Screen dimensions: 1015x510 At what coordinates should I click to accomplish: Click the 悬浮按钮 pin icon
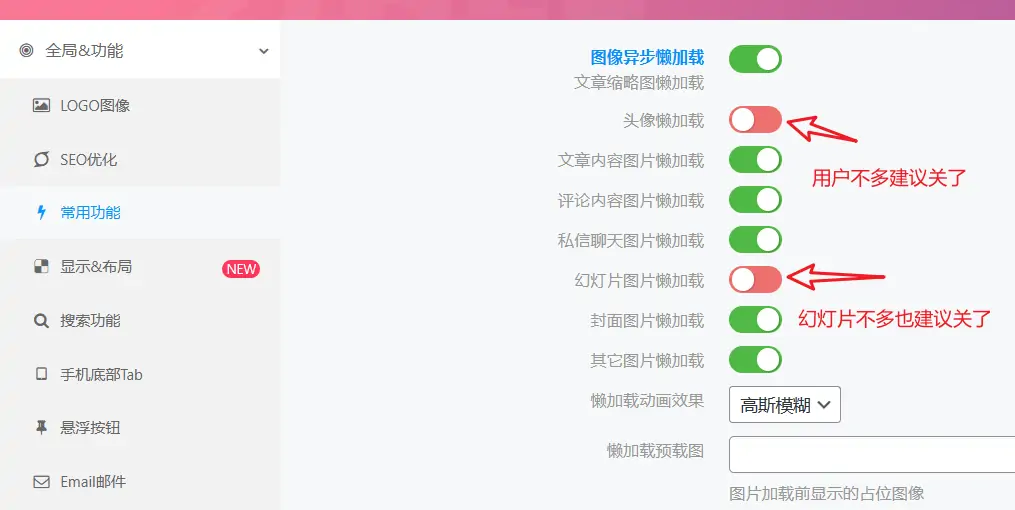41,427
